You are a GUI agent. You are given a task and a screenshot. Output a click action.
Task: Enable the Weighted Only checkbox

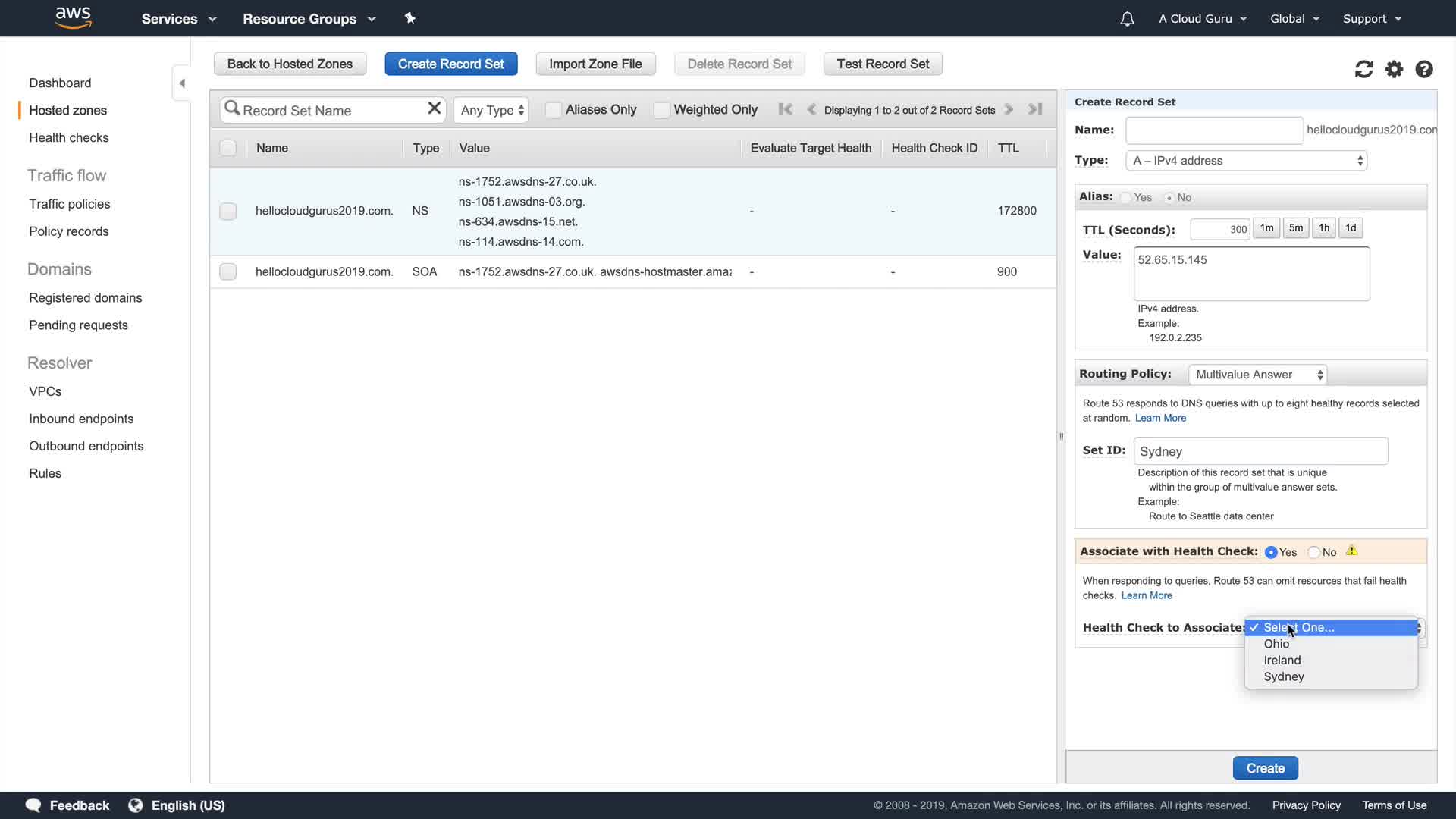click(x=661, y=110)
